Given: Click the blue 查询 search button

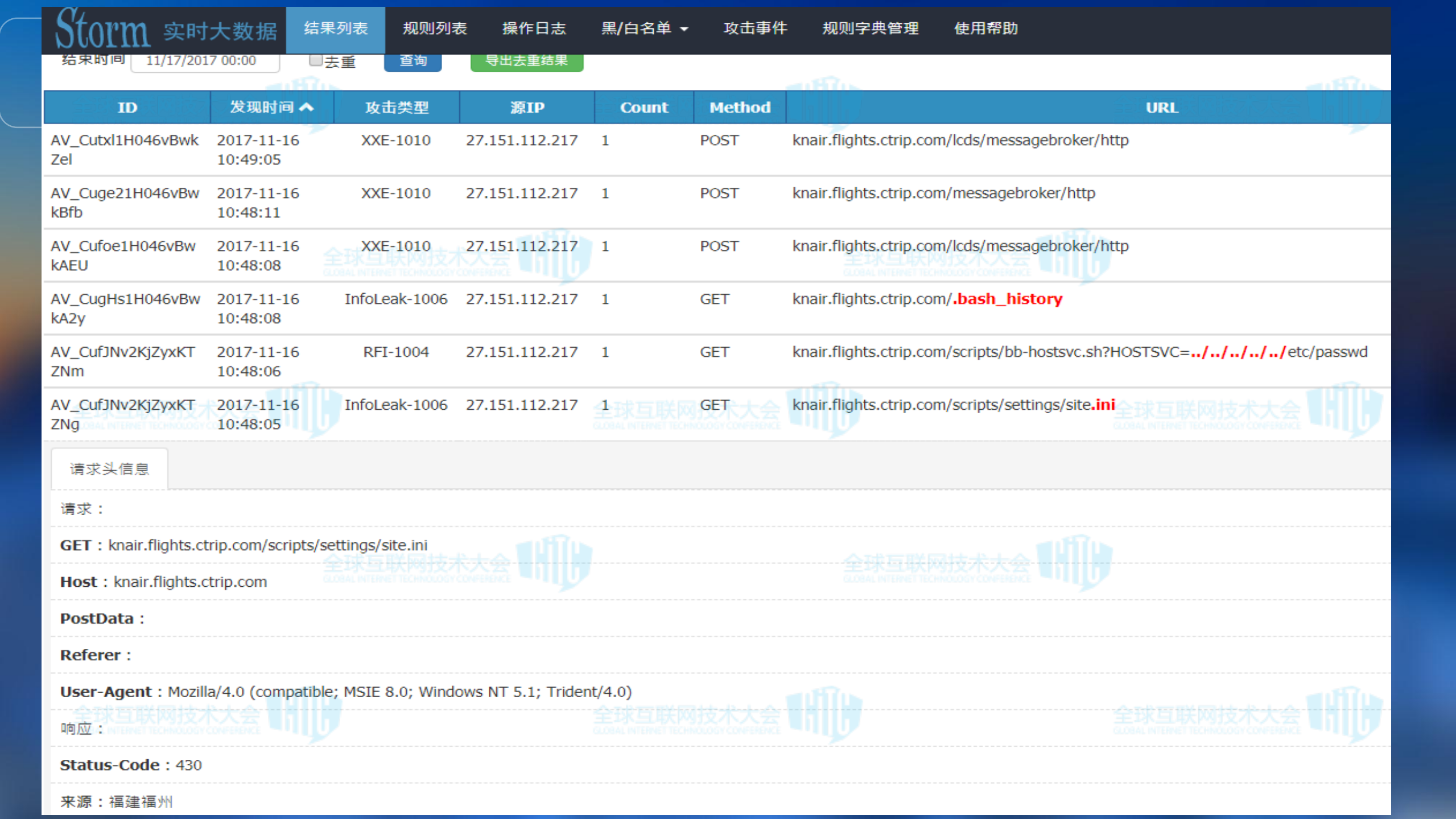Looking at the screenshot, I should point(413,61).
